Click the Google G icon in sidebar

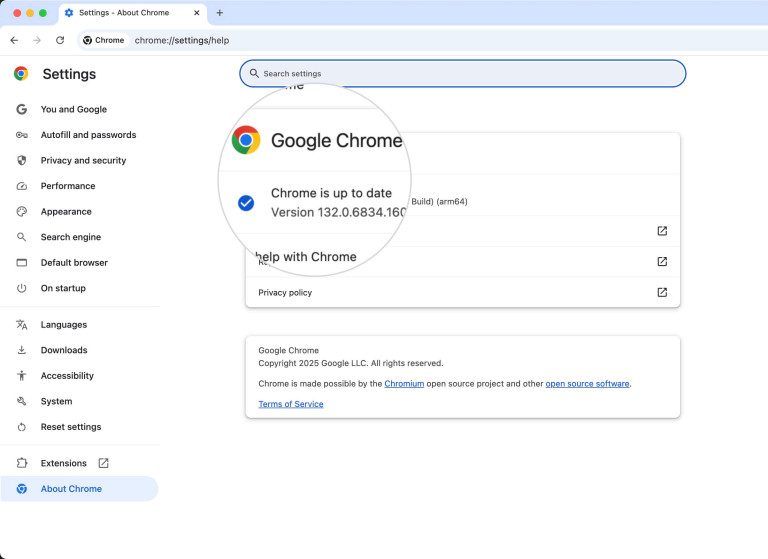pos(22,109)
